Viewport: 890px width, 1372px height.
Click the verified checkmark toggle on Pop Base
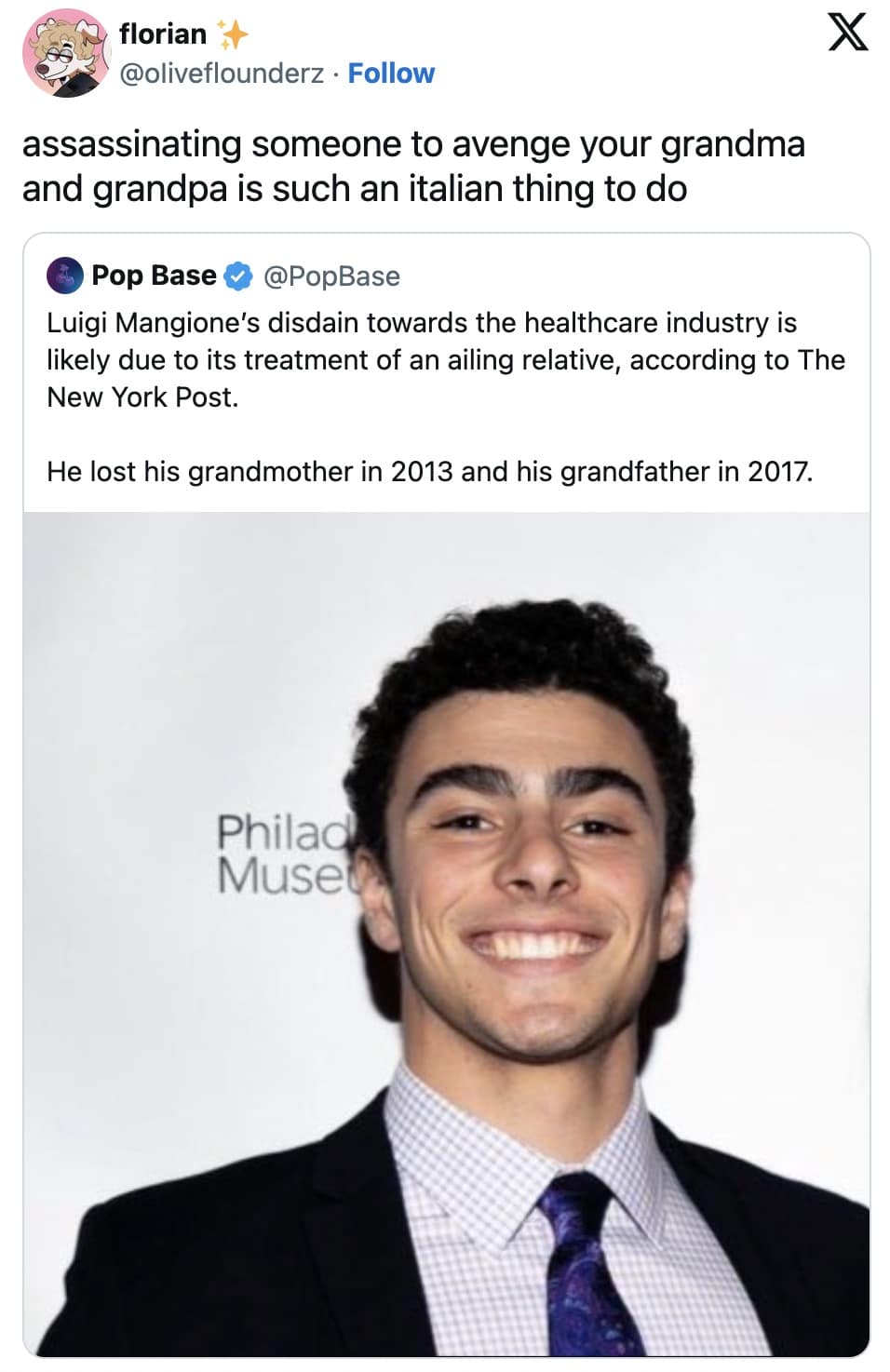[x=236, y=275]
